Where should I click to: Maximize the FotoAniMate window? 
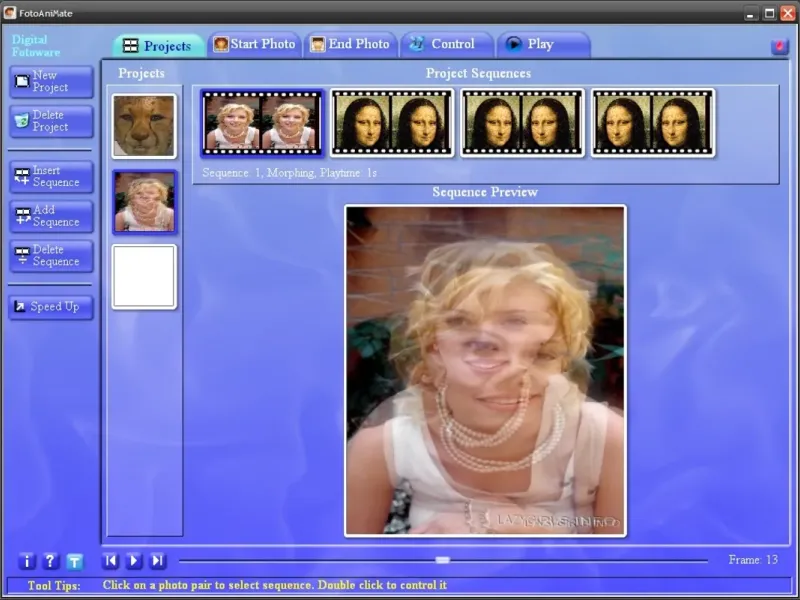pyautogui.click(x=769, y=13)
